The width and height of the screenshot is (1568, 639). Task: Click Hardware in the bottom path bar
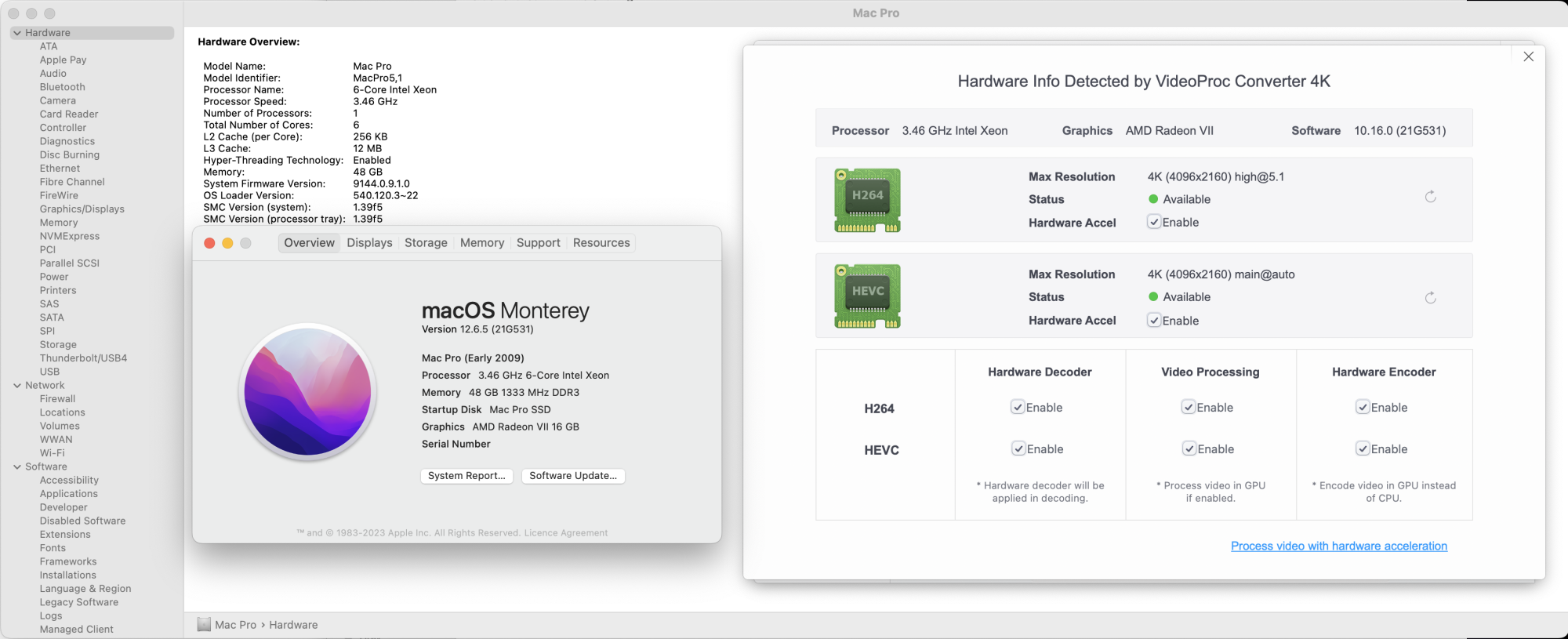coord(293,625)
